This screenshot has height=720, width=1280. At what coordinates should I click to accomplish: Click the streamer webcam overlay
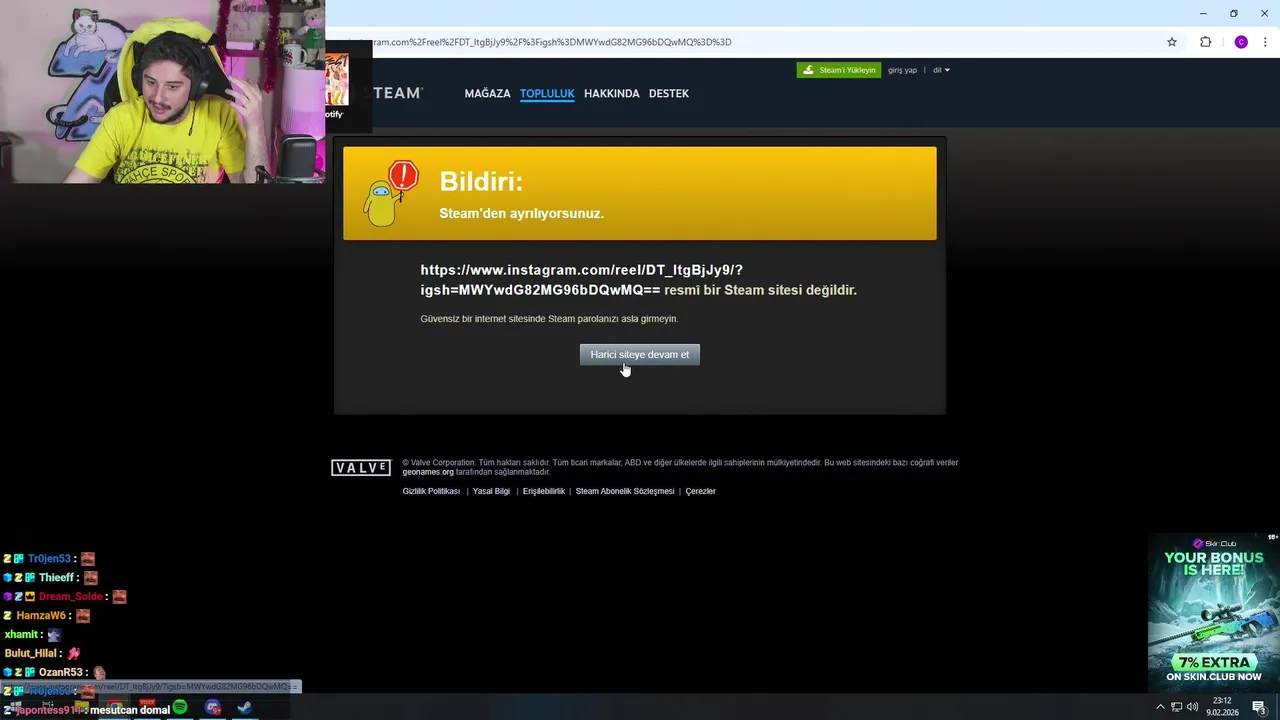(x=162, y=92)
